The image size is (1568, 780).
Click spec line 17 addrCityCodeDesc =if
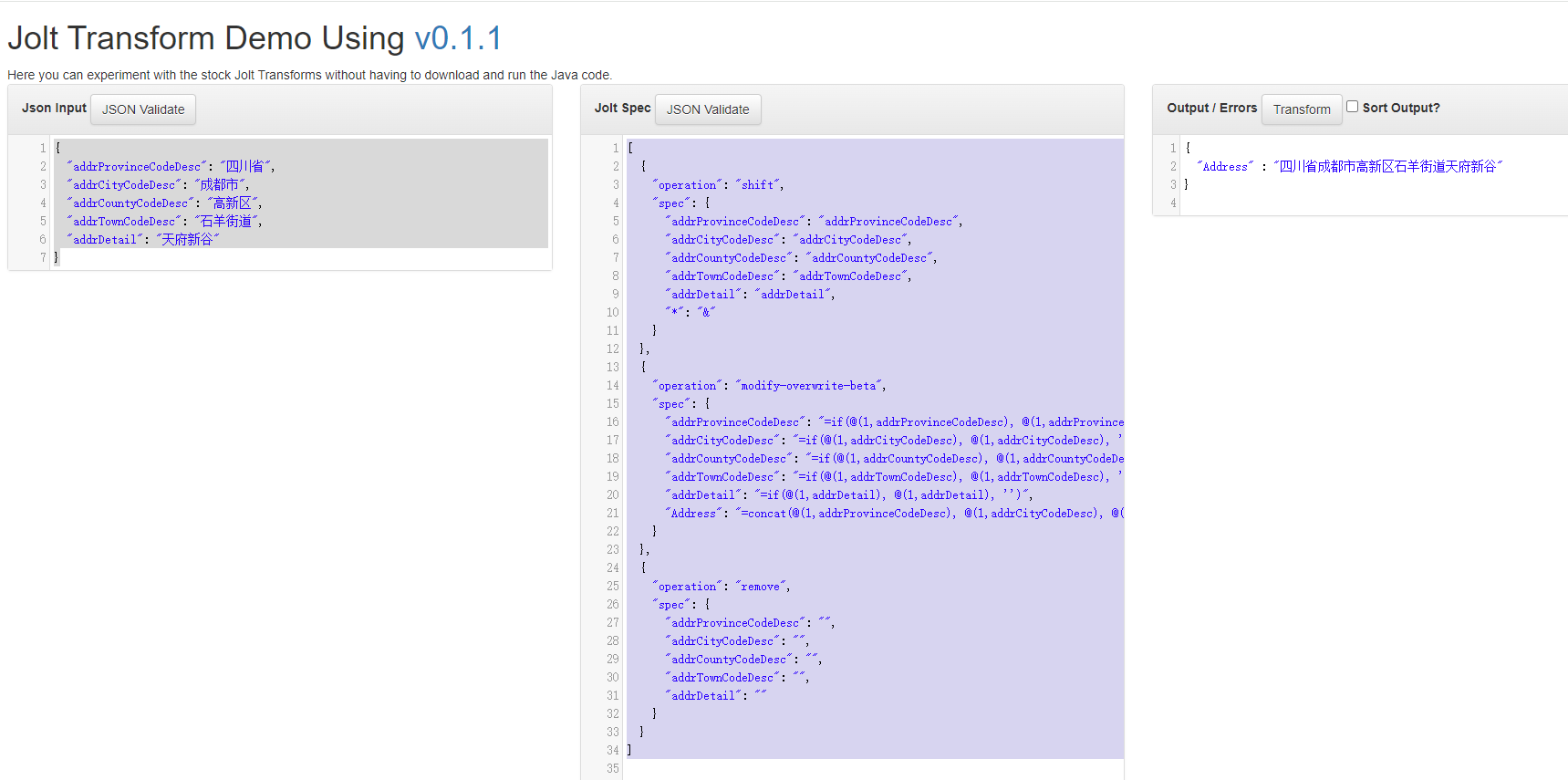(x=894, y=440)
